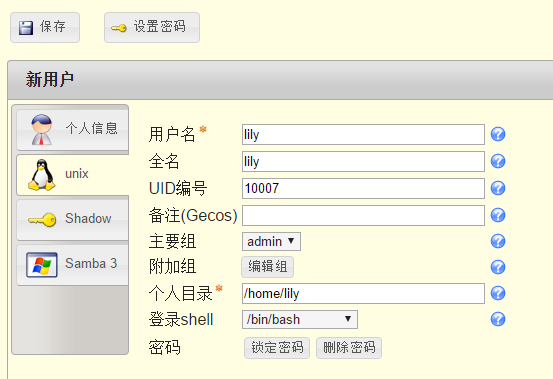Screen dimensions: 553x379
Task: Click the 锁定密码 button
Action: point(277,348)
